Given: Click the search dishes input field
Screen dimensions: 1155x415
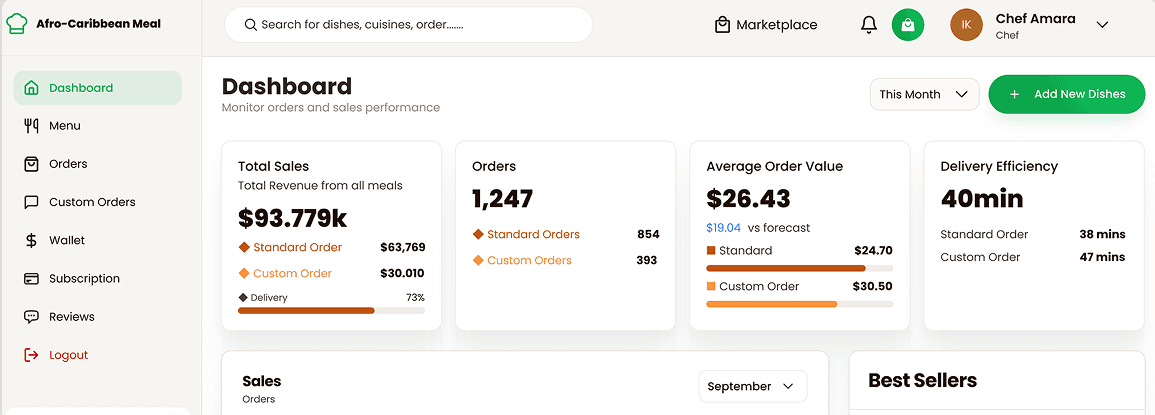Looking at the screenshot, I should pos(409,25).
